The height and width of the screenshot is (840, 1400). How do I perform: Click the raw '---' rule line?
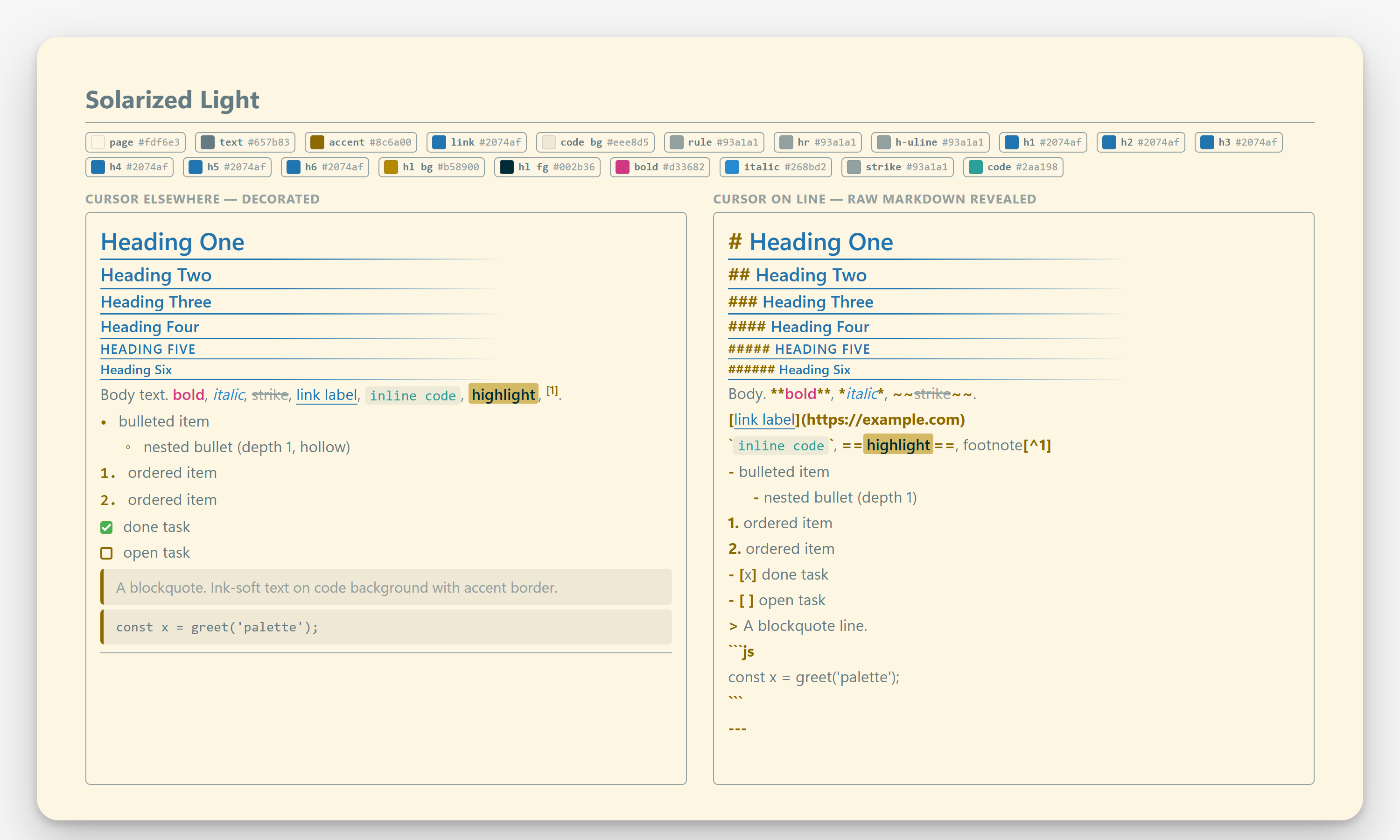(737, 728)
